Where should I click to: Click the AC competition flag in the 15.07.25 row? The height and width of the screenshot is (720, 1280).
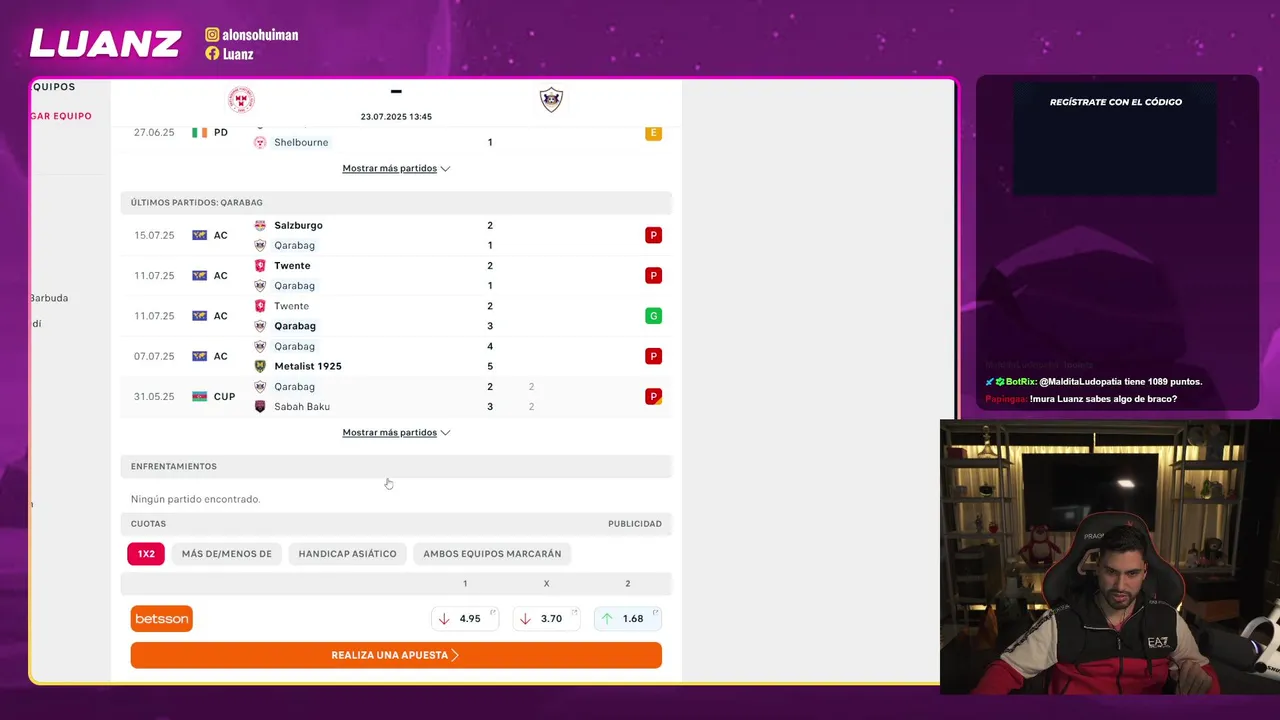coord(199,235)
